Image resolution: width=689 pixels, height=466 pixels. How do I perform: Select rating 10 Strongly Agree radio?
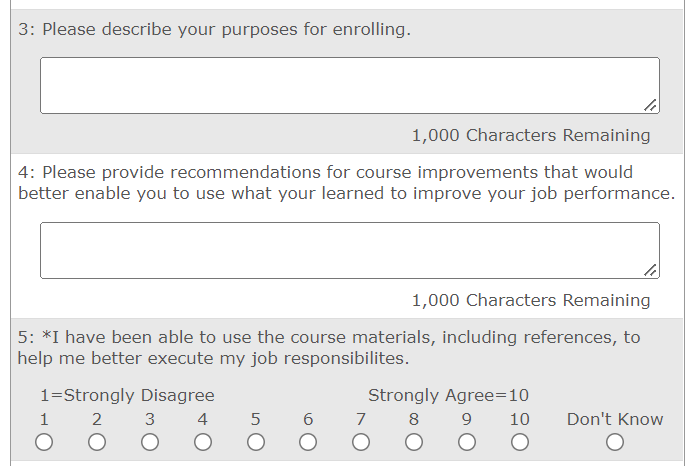[519, 442]
